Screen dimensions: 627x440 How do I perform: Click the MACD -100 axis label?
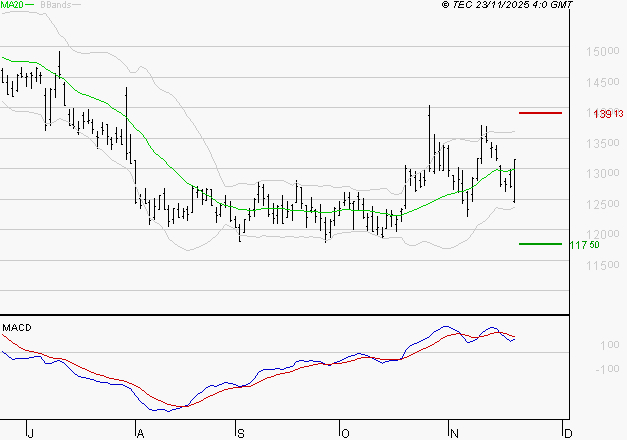(607, 369)
